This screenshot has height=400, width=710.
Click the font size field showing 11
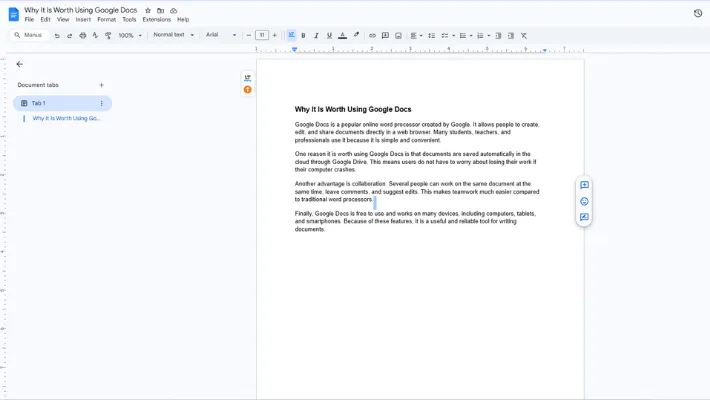tap(262, 35)
